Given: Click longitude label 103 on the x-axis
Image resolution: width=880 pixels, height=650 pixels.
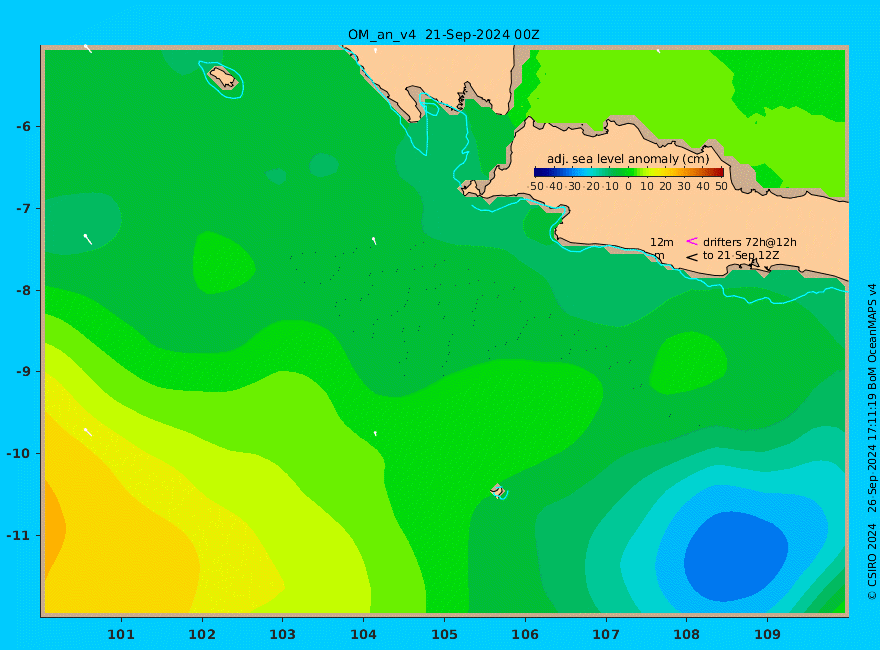Looking at the screenshot, I should 282,634.
